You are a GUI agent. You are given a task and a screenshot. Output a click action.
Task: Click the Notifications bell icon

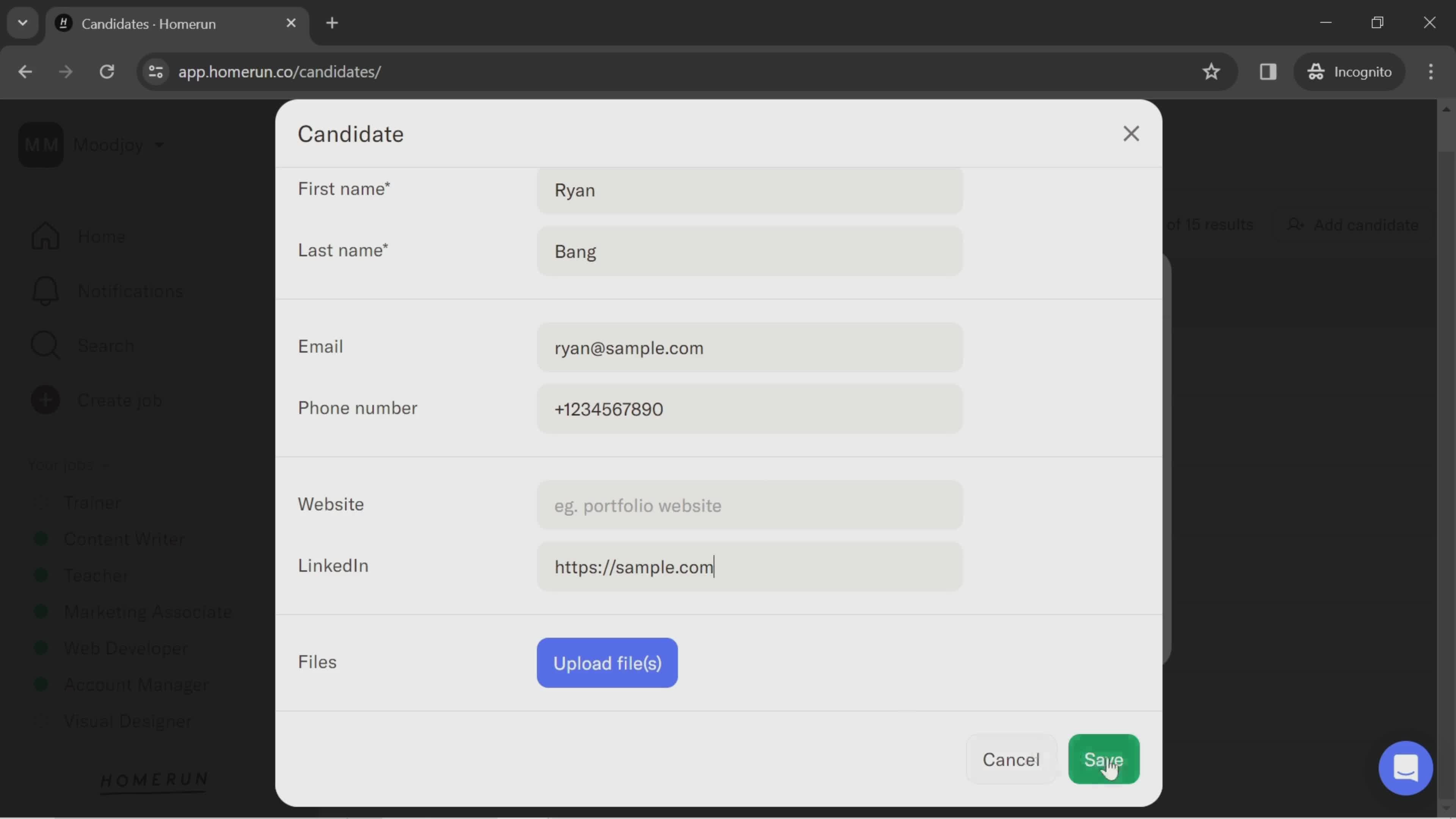(45, 291)
